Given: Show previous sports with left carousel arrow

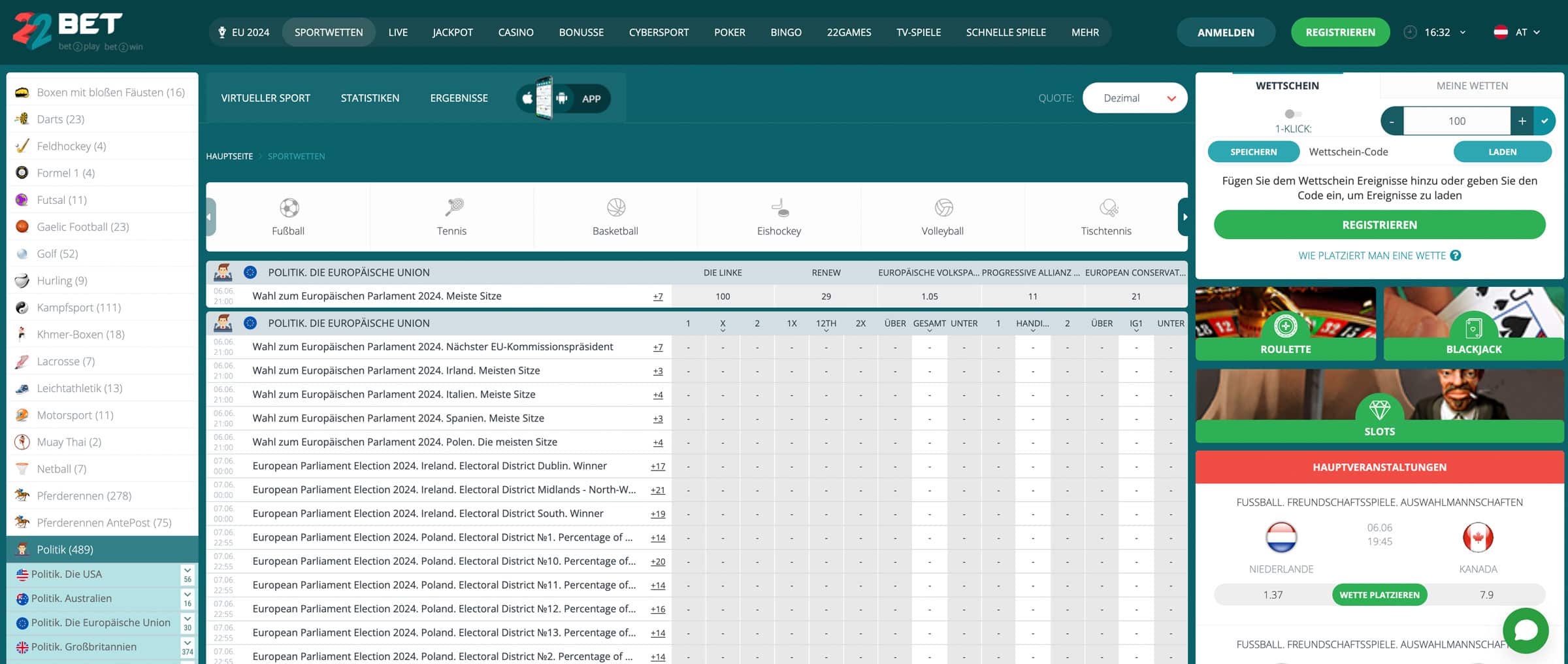Looking at the screenshot, I should click(x=210, y=217).
